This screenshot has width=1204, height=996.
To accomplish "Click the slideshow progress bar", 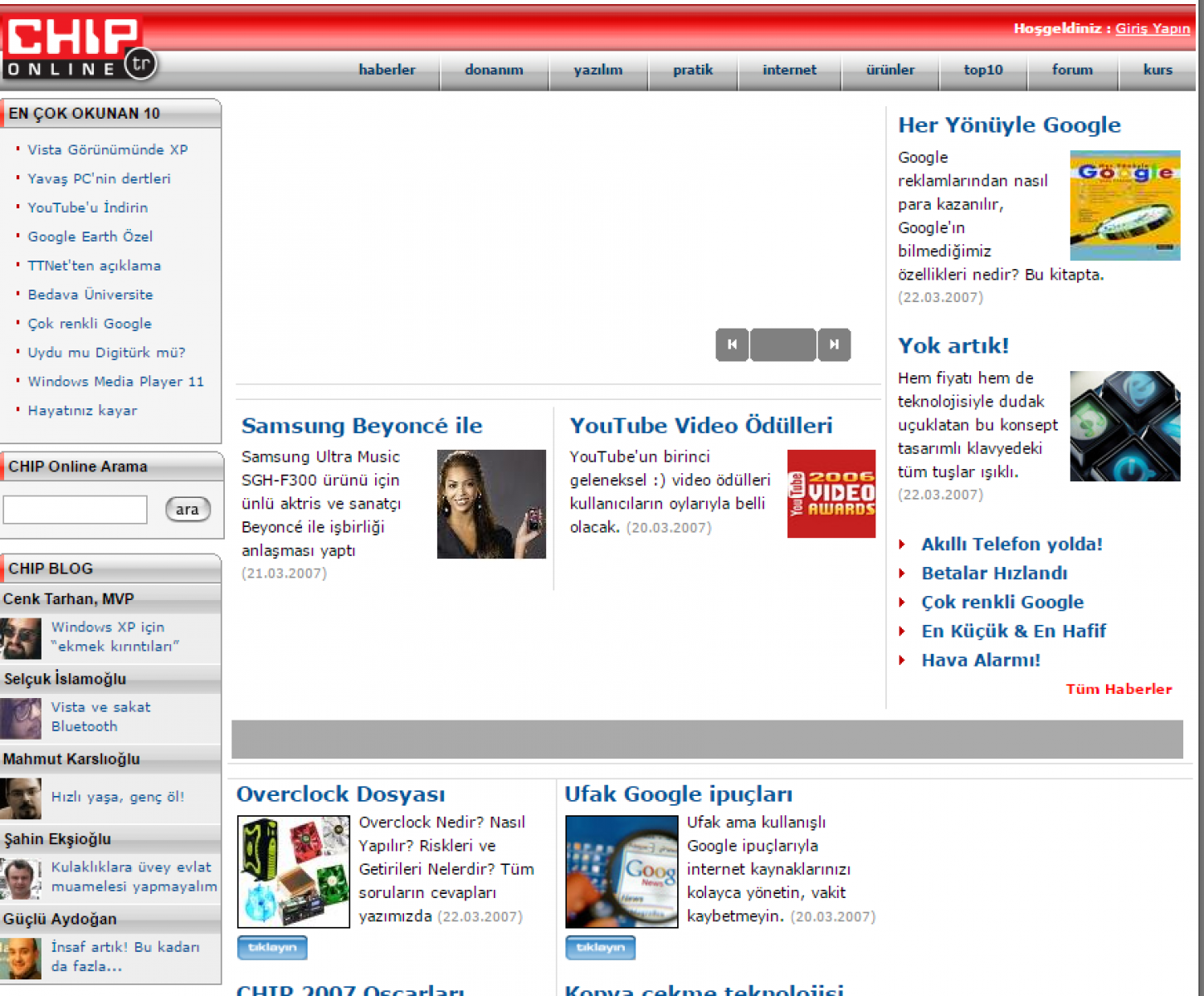I will 782,344.
